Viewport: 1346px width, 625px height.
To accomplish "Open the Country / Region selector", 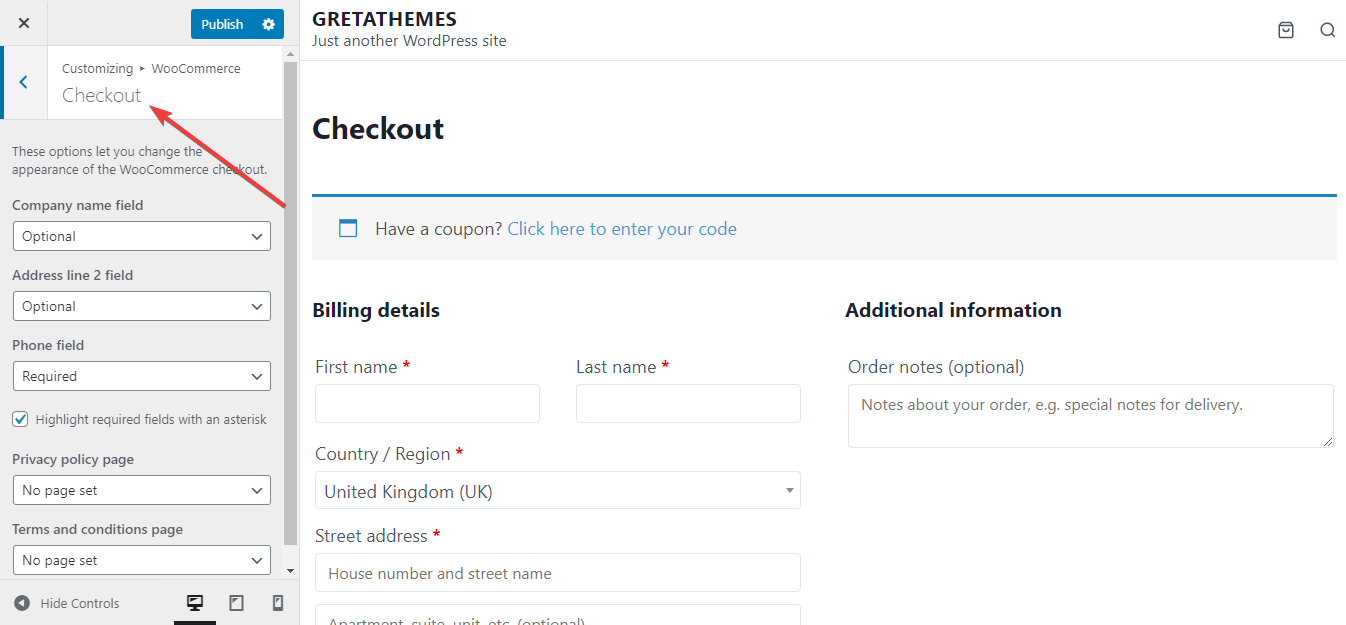I will click(557, 490).
